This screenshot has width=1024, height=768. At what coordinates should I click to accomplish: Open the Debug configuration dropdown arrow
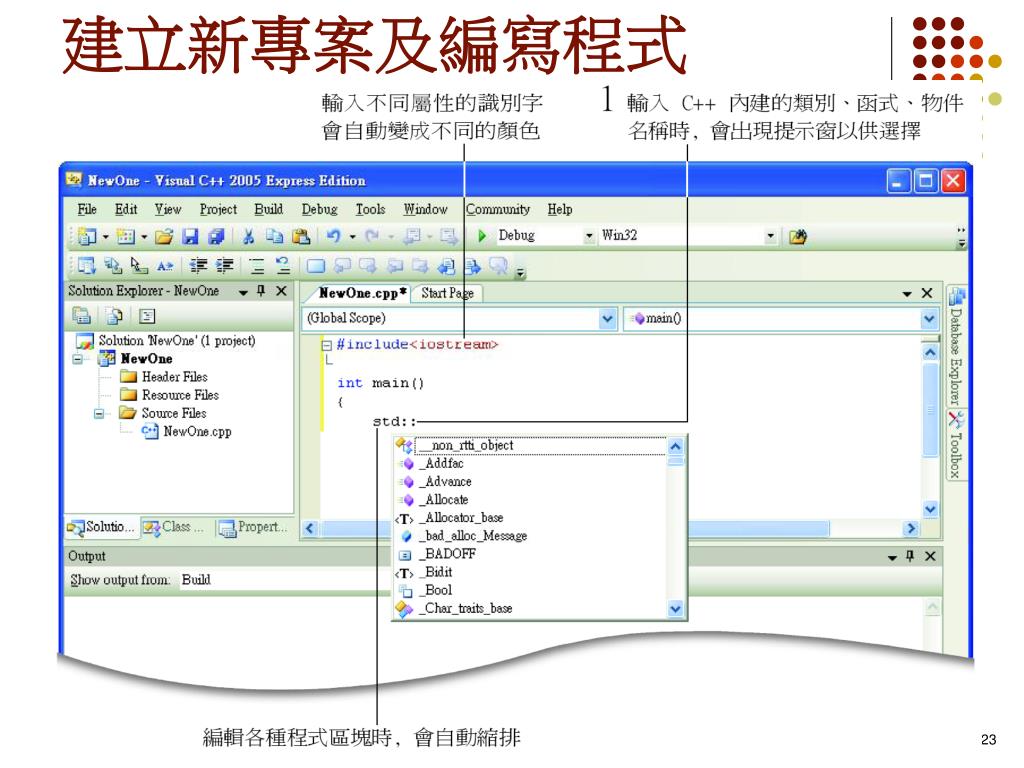point(589,236)
